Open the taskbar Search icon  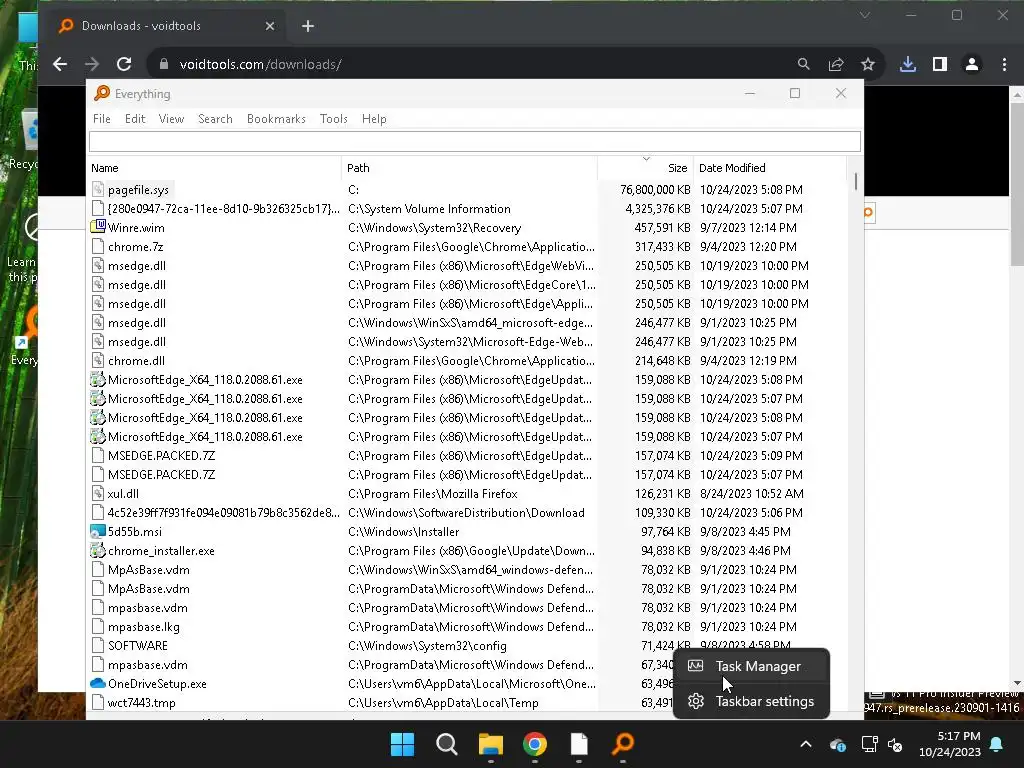click(x=447, y=744)
